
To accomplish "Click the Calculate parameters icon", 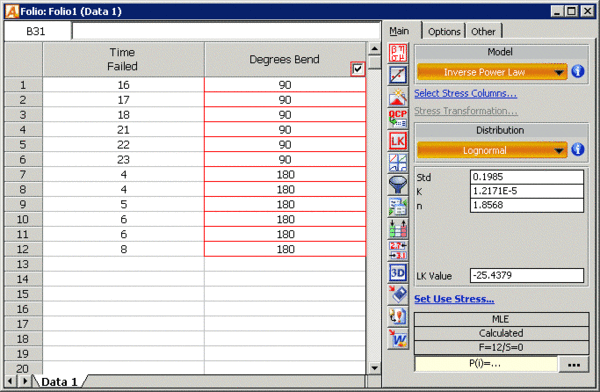I will (398, 53).
